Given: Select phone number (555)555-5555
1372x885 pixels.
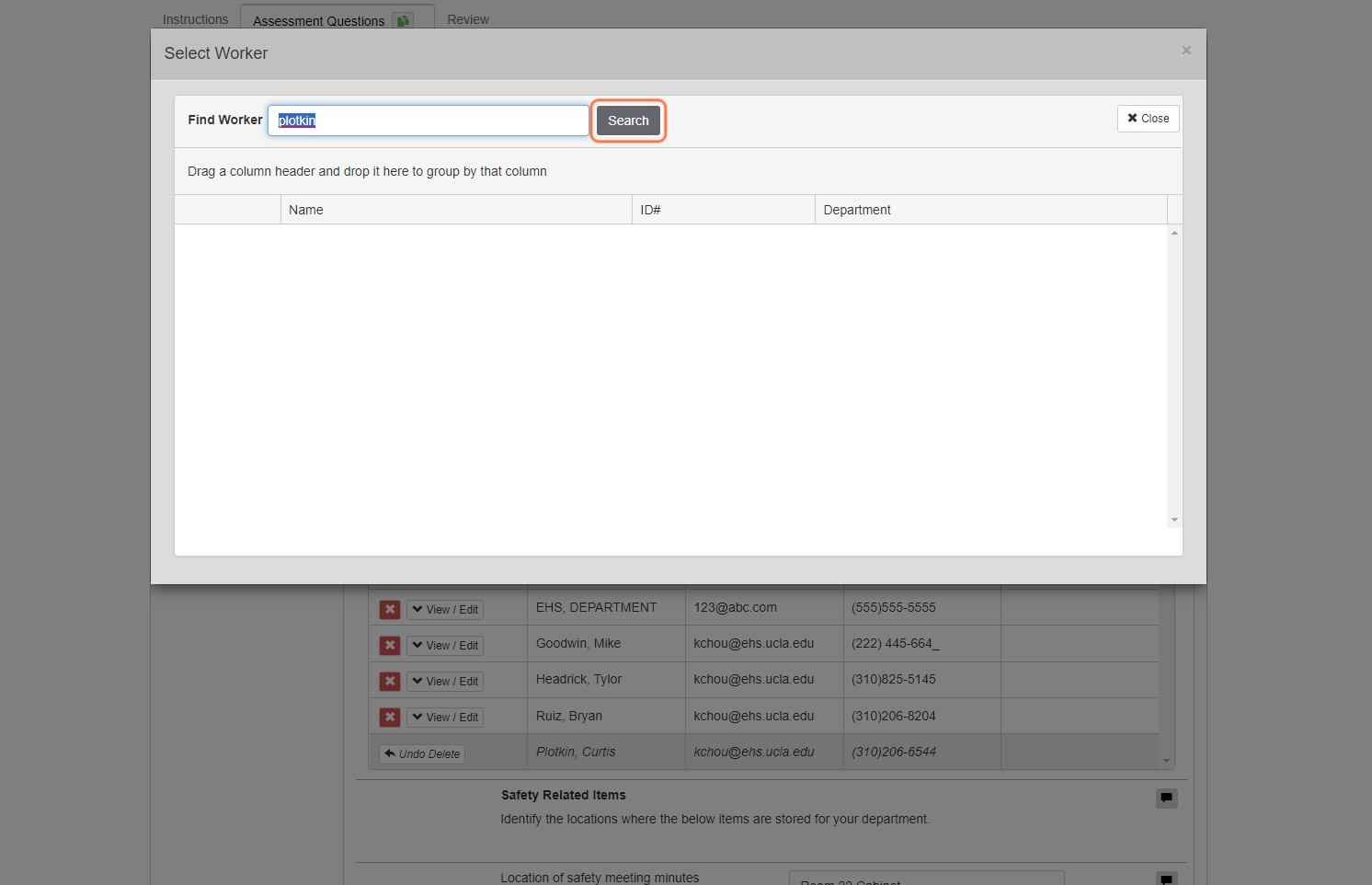Looking at the screenshot, I should pos(893,607).
